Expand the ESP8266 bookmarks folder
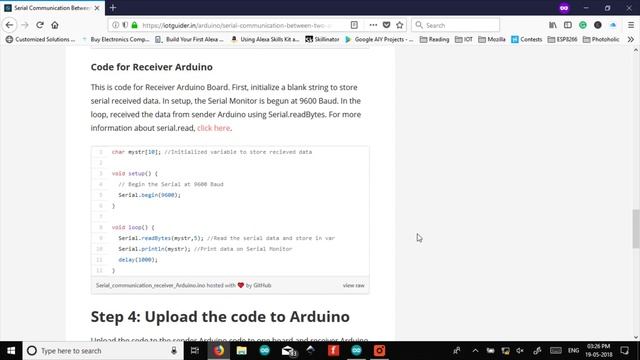The image size is (640, 360). point(562,39)
